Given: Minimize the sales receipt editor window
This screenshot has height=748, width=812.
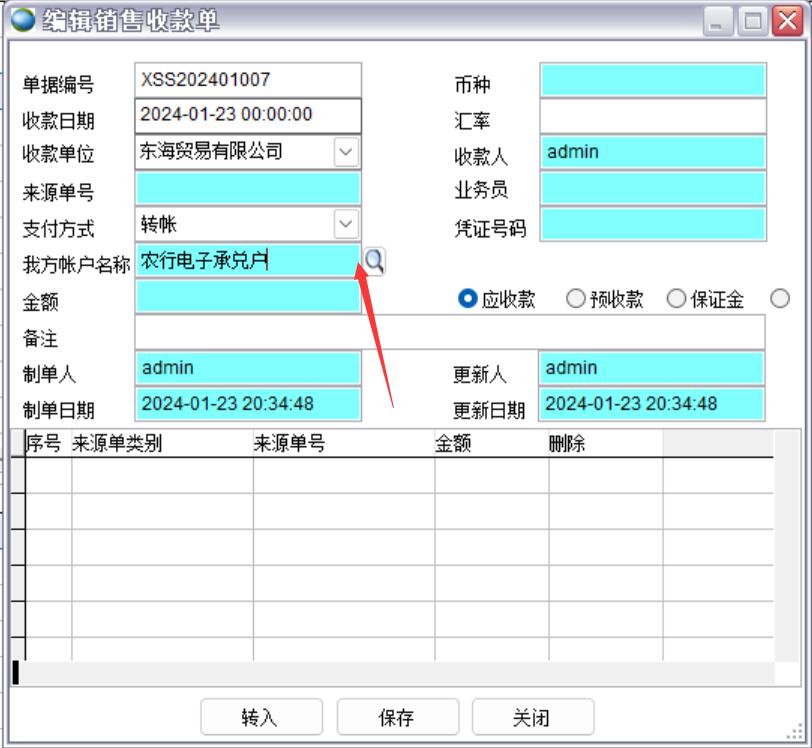Looking at the screenshot, I should 718,21.
